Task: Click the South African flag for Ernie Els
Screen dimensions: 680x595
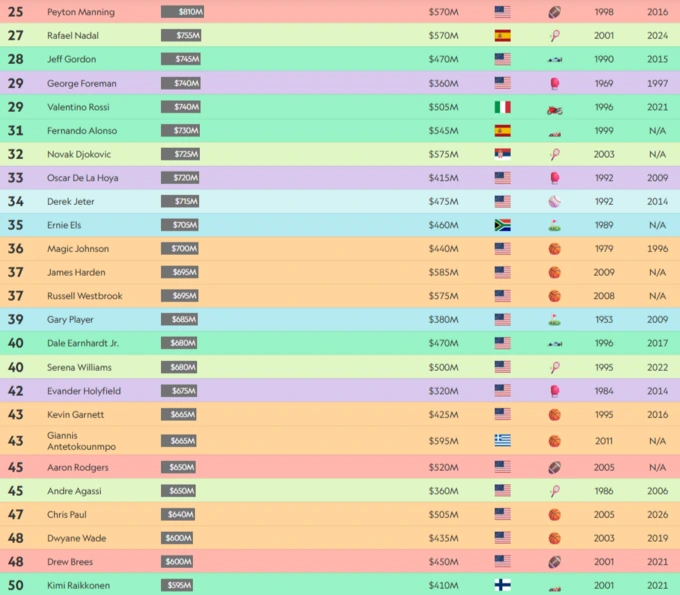Action: point(502,225)
